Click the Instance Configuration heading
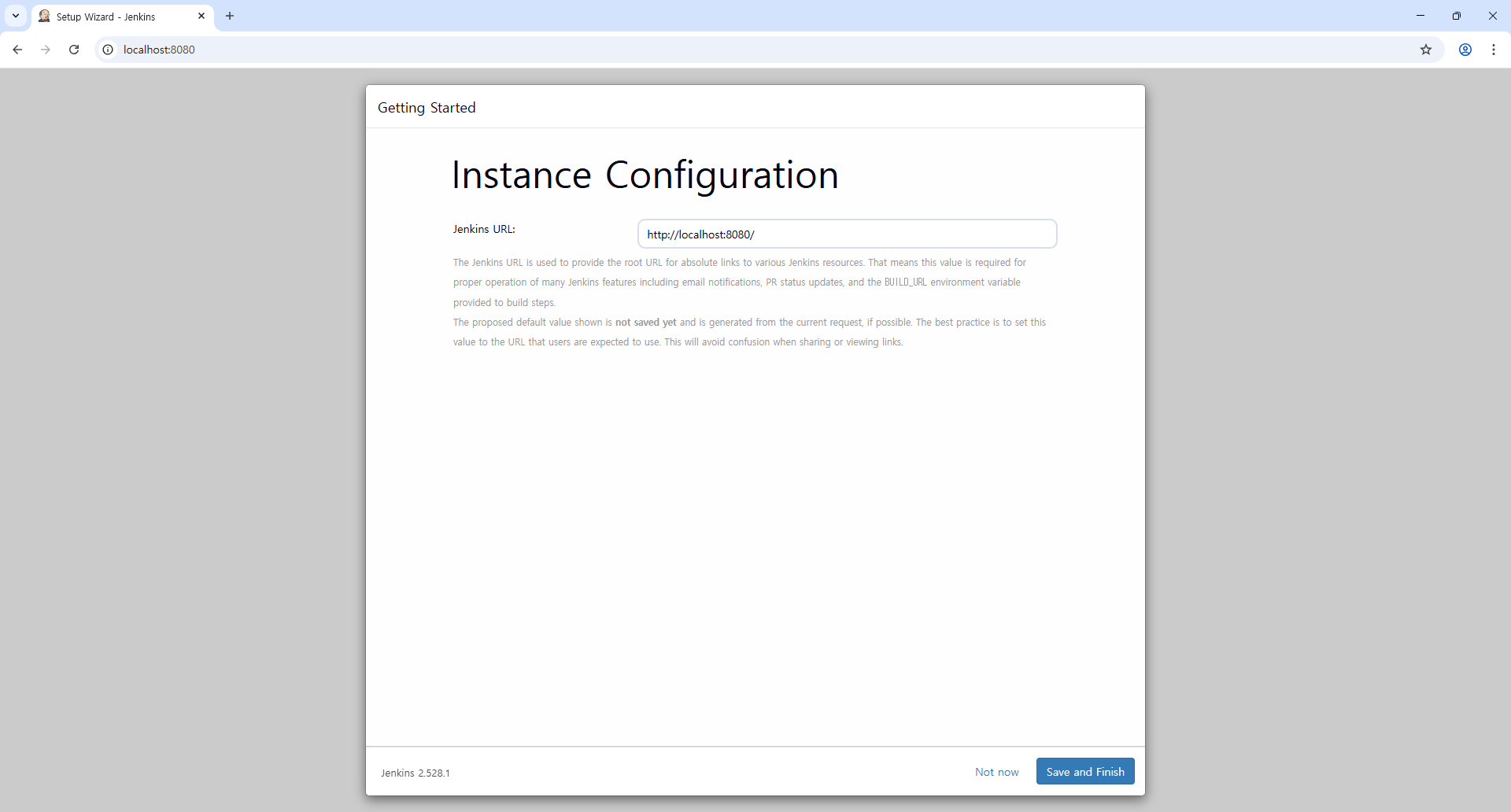 pyautogui.click(x=645, y=175)
